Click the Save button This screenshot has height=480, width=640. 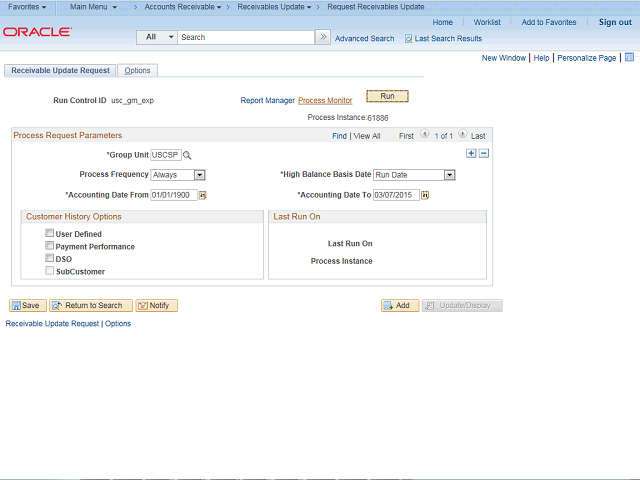(x=28, y=305)
